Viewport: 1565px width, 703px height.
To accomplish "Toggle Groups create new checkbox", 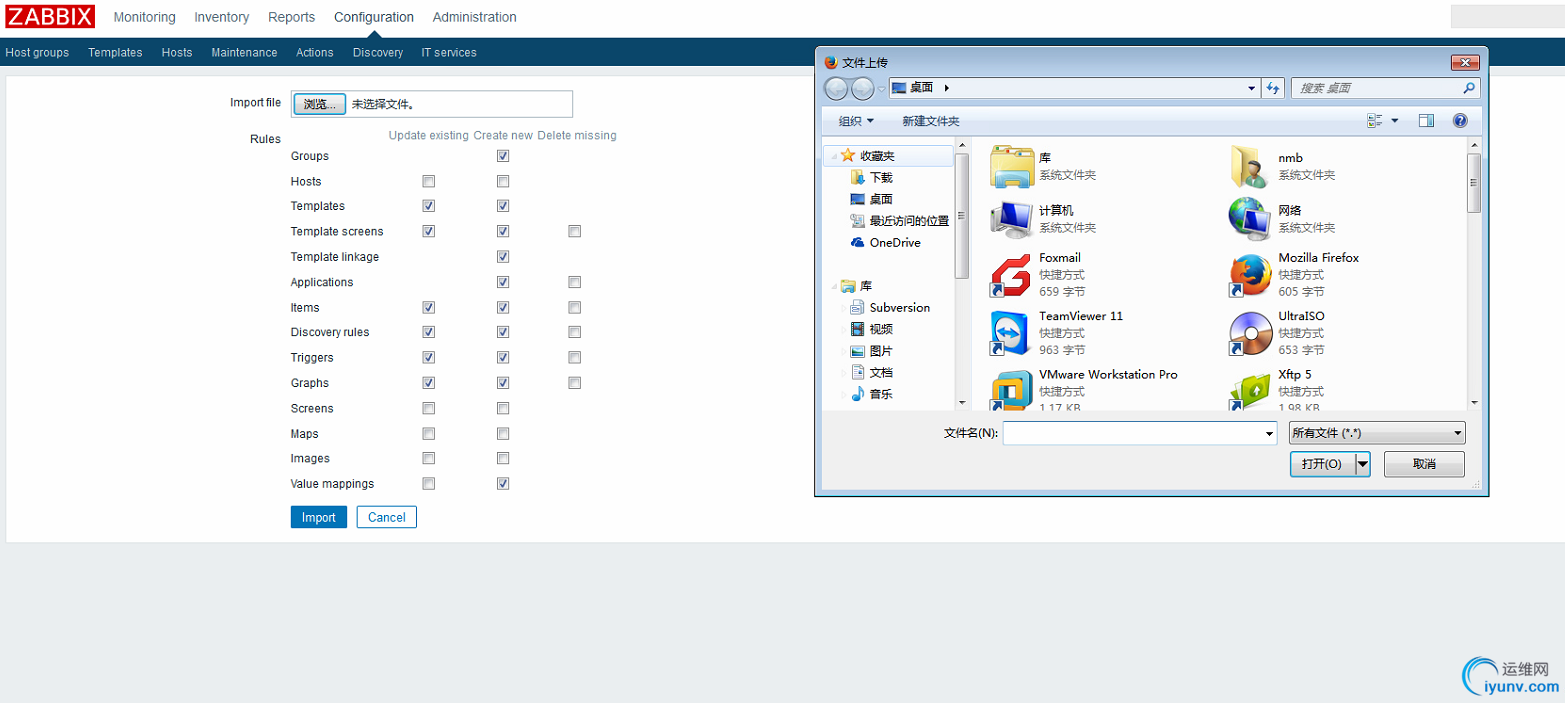I will pos(503,156).
